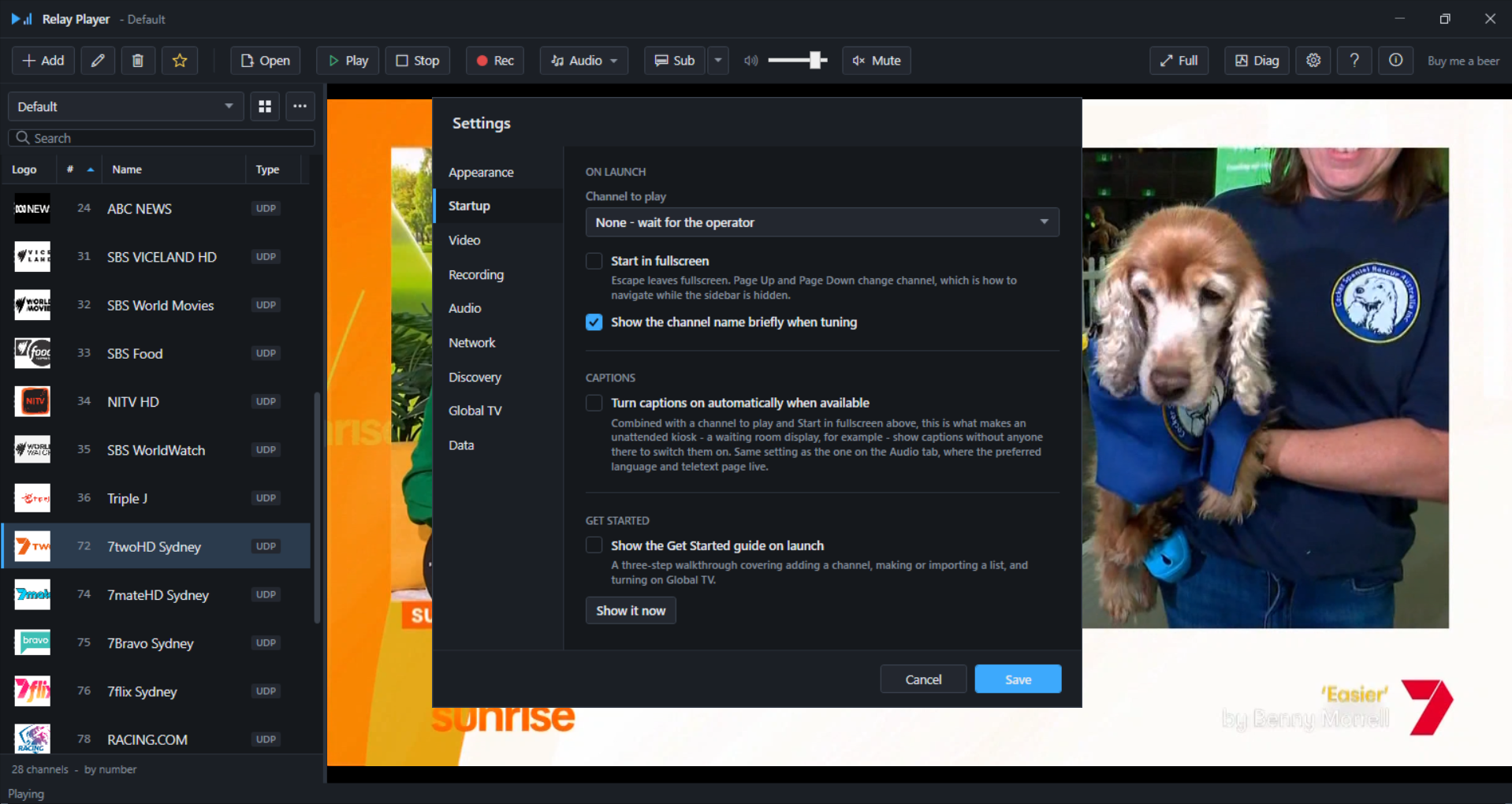Click the Buy me a beer link
Viewport: 1512px width, 804px height.
tap(1463, 61)
